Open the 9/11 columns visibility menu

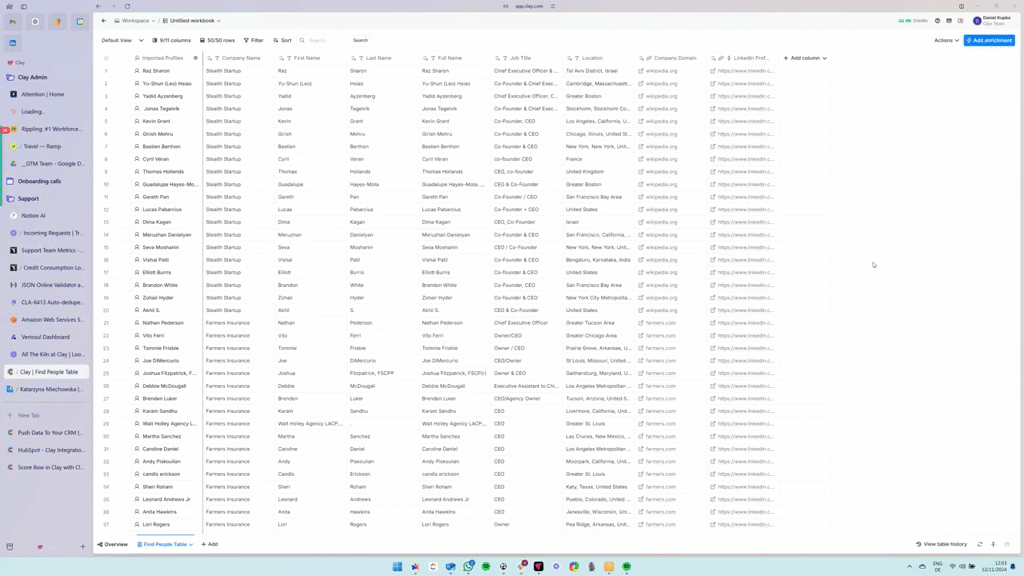click(172, 41)
